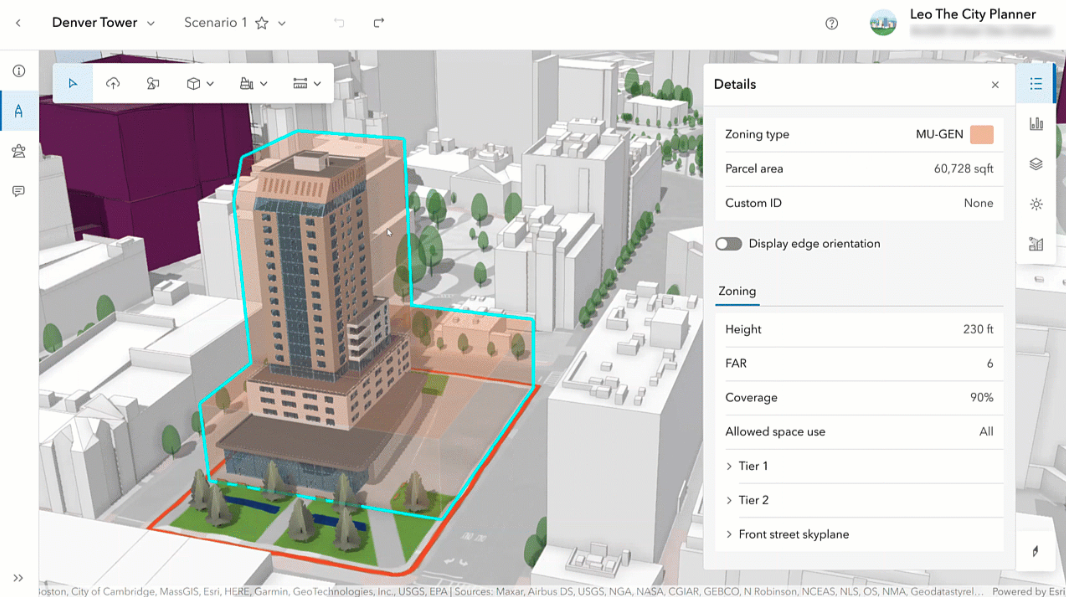
Task: Select the plan design tool in sidebar
Action: [x=19, y=111]
